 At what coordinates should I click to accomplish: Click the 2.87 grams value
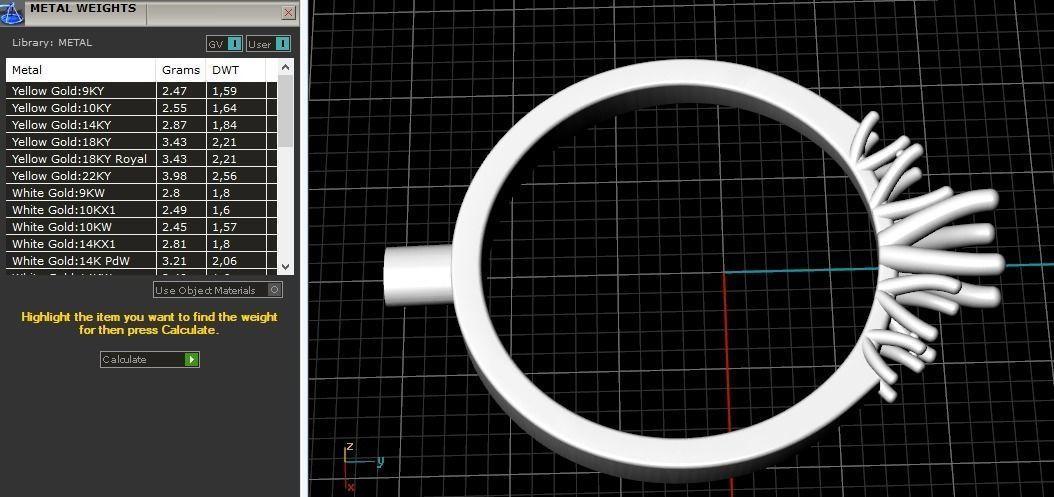pyautogui.click(x=174, y=124)
